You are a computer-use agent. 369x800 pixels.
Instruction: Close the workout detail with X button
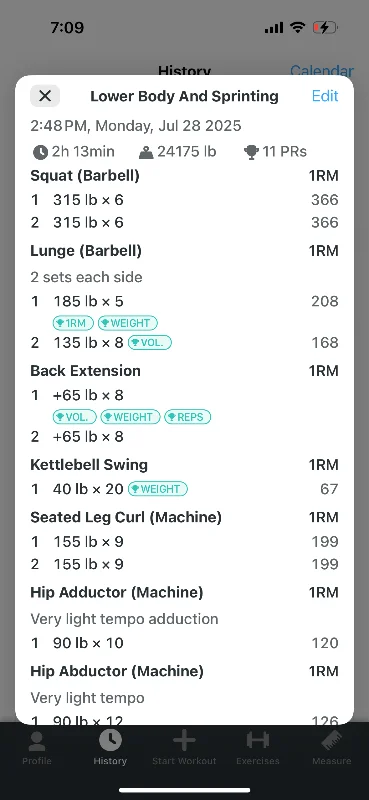point(45,96)
